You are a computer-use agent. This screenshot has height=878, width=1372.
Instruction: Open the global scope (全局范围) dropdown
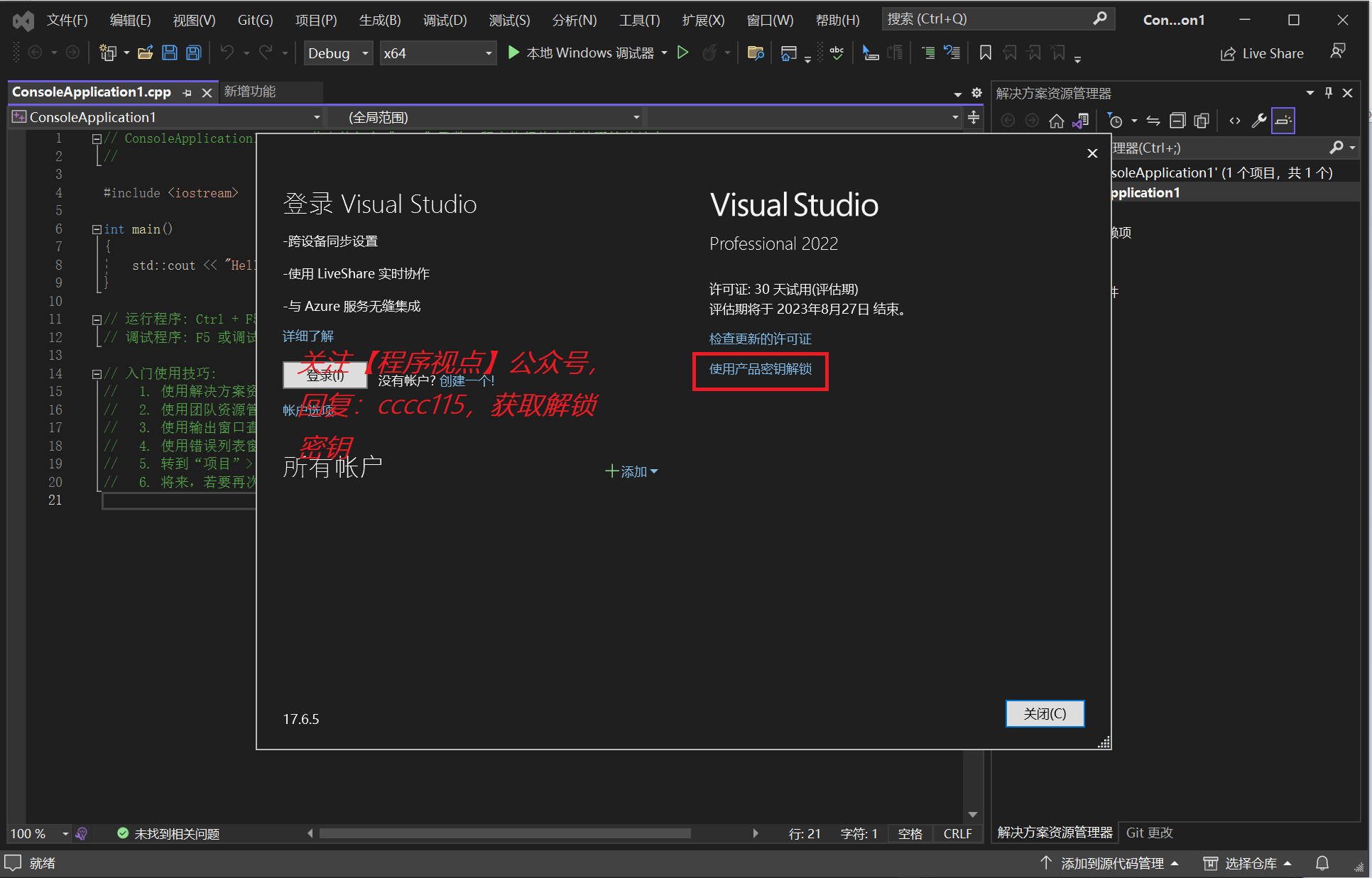[x=486, y=117]
